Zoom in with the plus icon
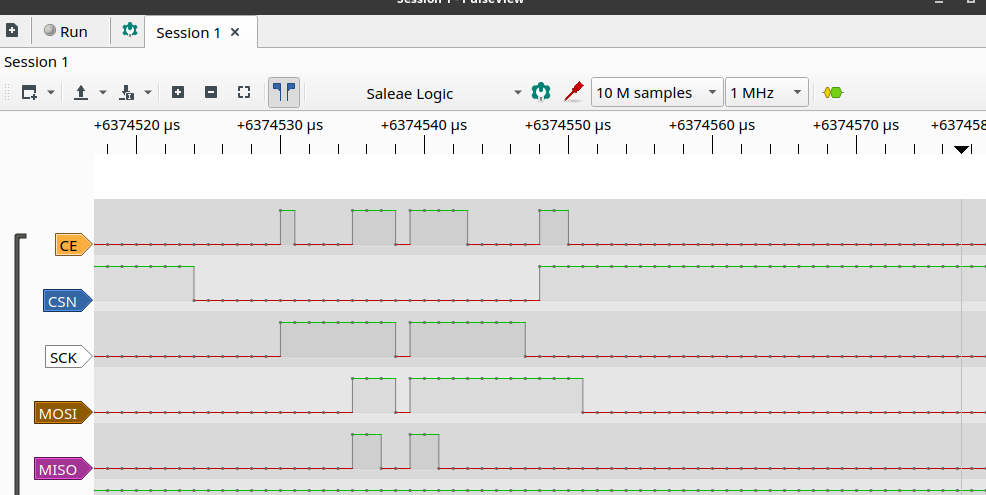The image size is (986, 495). (178, 92)
